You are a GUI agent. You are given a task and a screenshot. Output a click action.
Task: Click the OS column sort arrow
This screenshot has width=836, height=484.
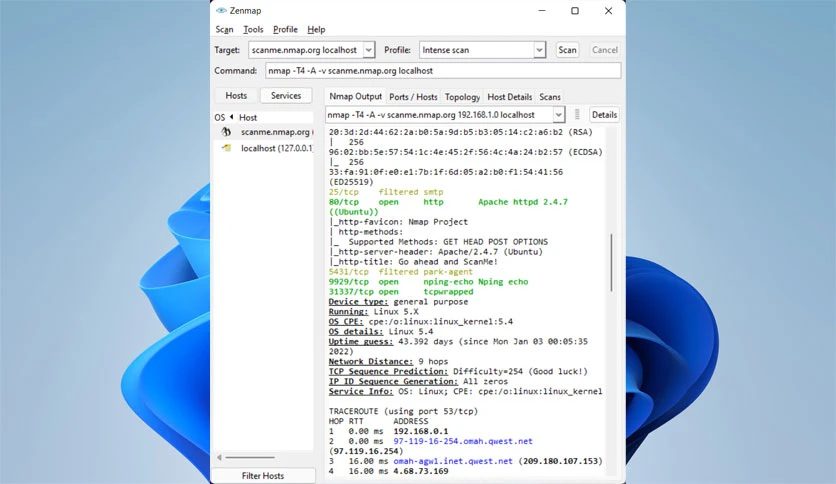231,117
